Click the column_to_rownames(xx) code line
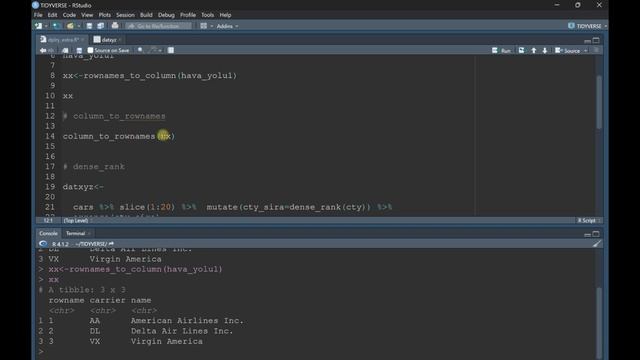 pos(119,136)
